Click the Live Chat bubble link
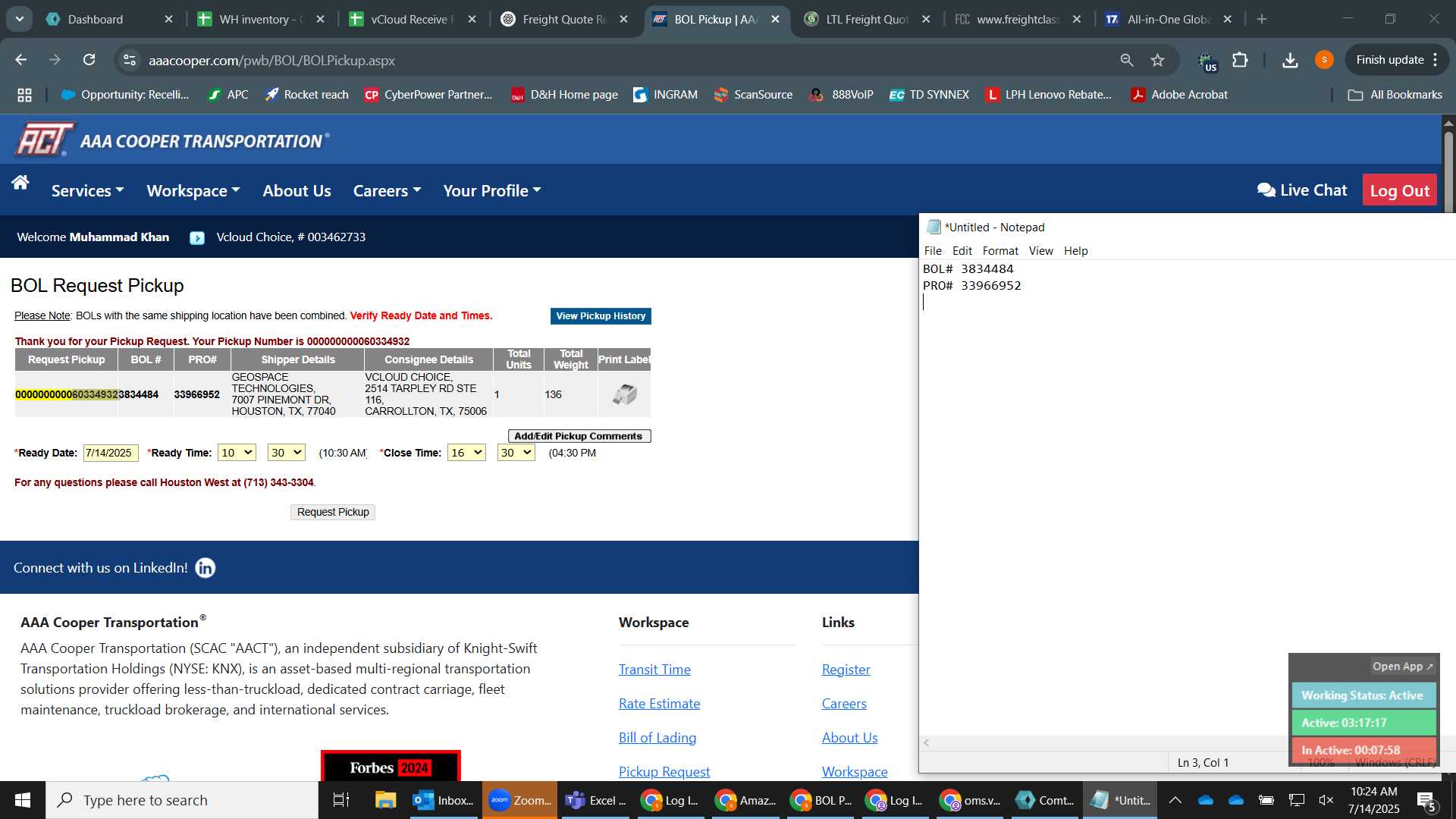 pyautogui.click(x=1302, y=190)
